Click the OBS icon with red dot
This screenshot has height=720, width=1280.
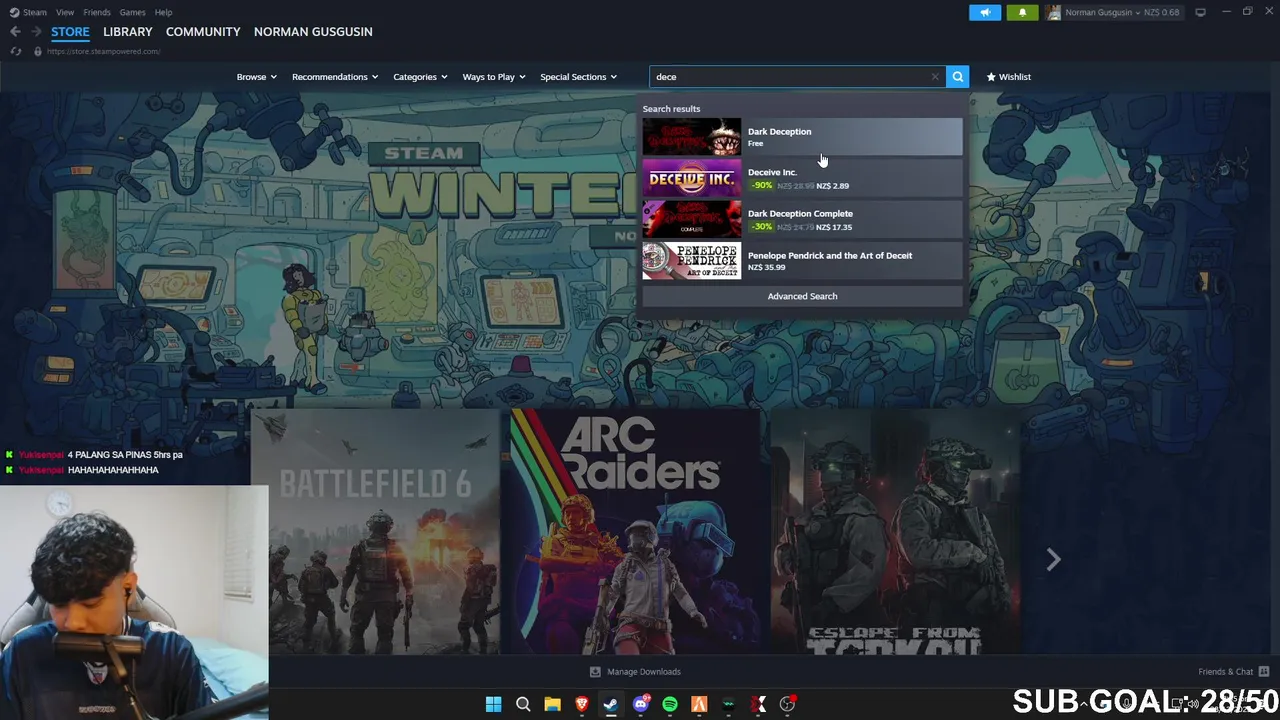click(788, 705)
